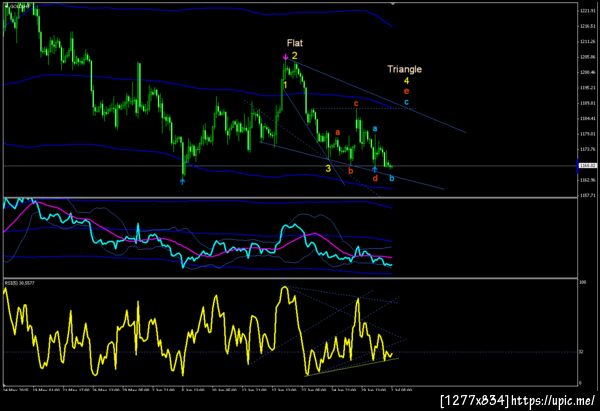This screenshot has width=600, height=411.
Task: Click the yellow RSI support trendline at bottom
Action: (x=352, y=367)
